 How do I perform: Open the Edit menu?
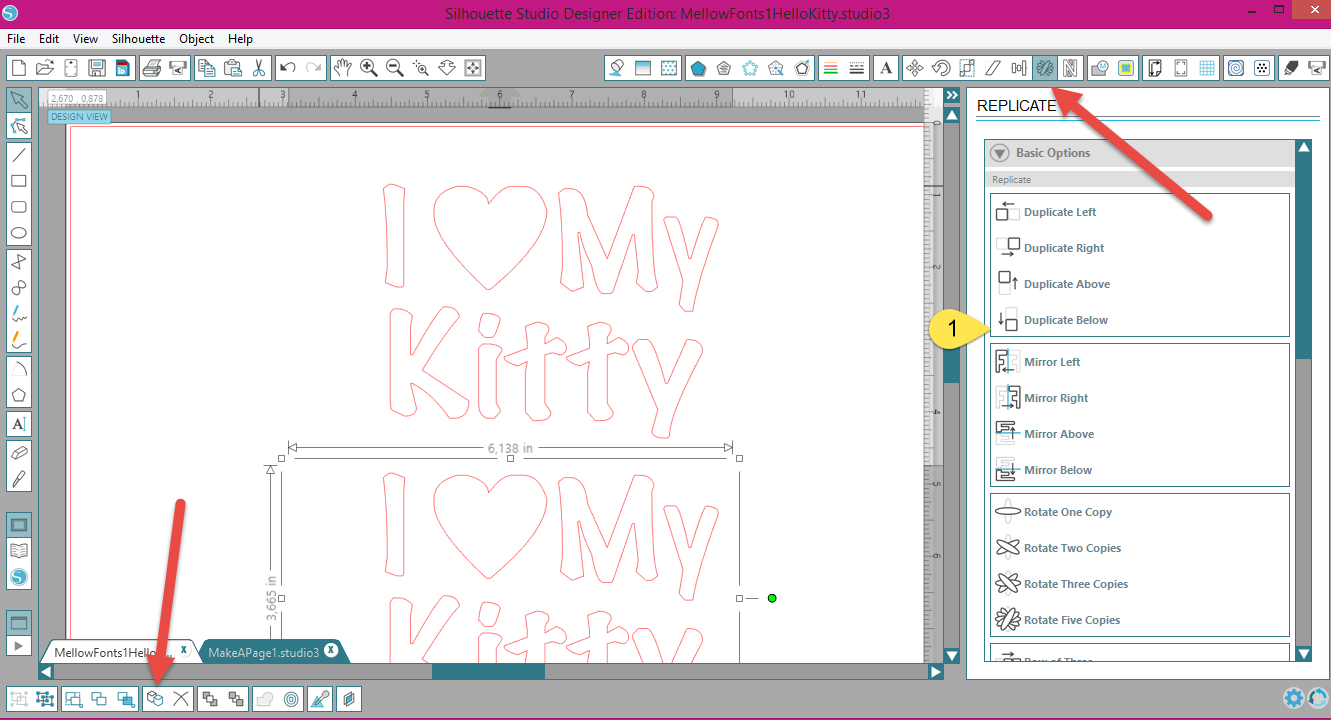(49, 39)
